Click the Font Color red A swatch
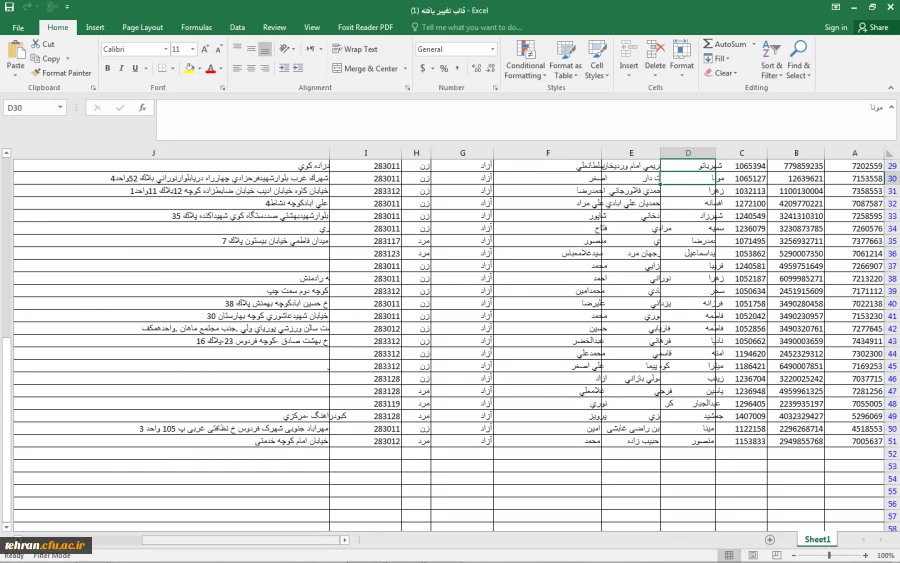 tap(211, 68)
